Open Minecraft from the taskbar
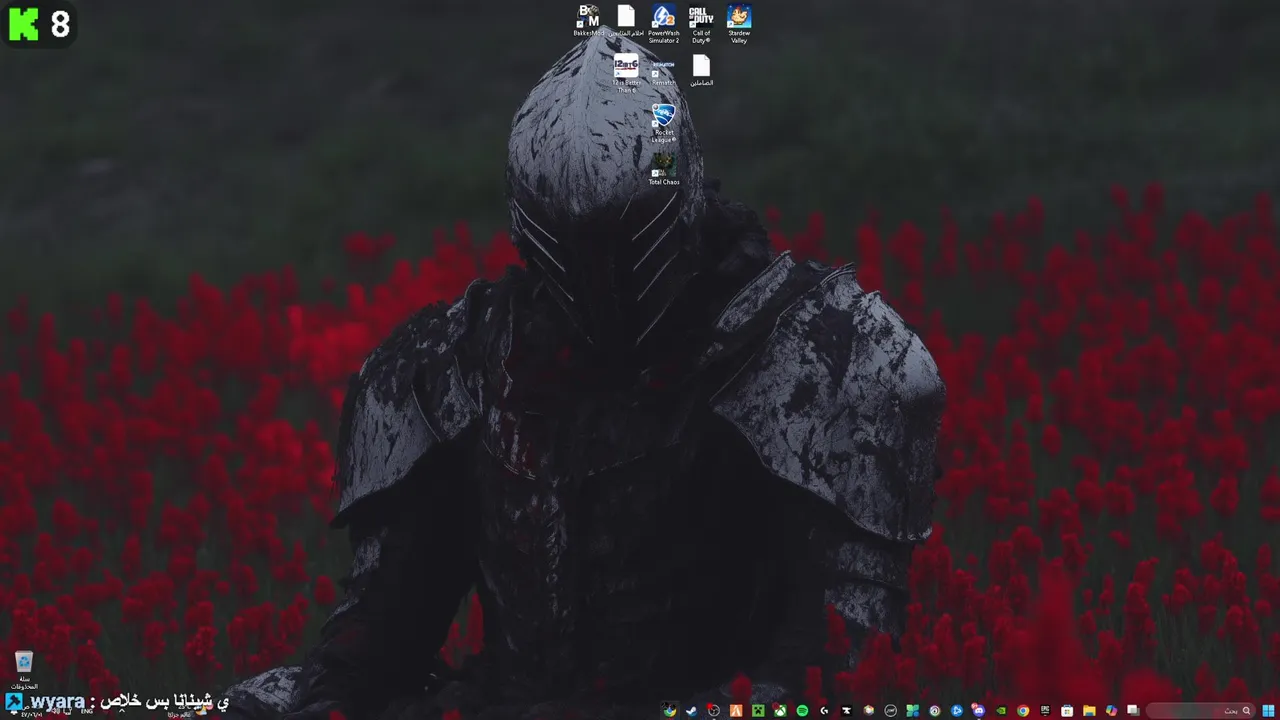The image size is (1280, 720). tap(758, 710)
